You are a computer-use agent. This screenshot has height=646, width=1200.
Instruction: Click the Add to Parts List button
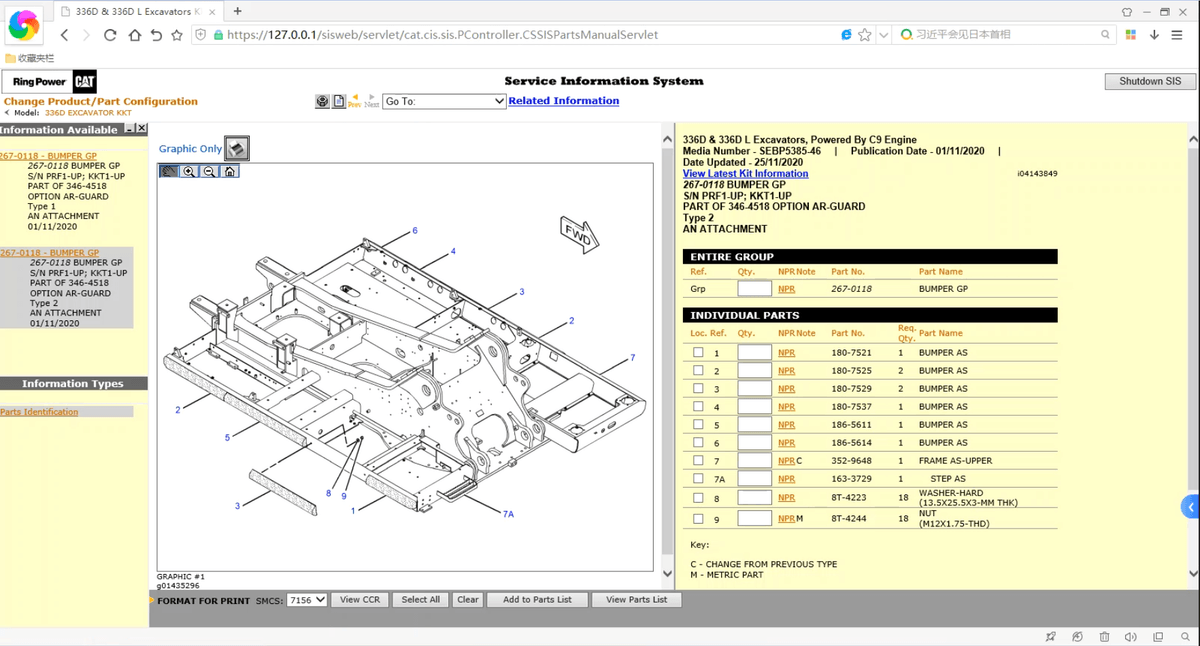[x=537, y=600]
